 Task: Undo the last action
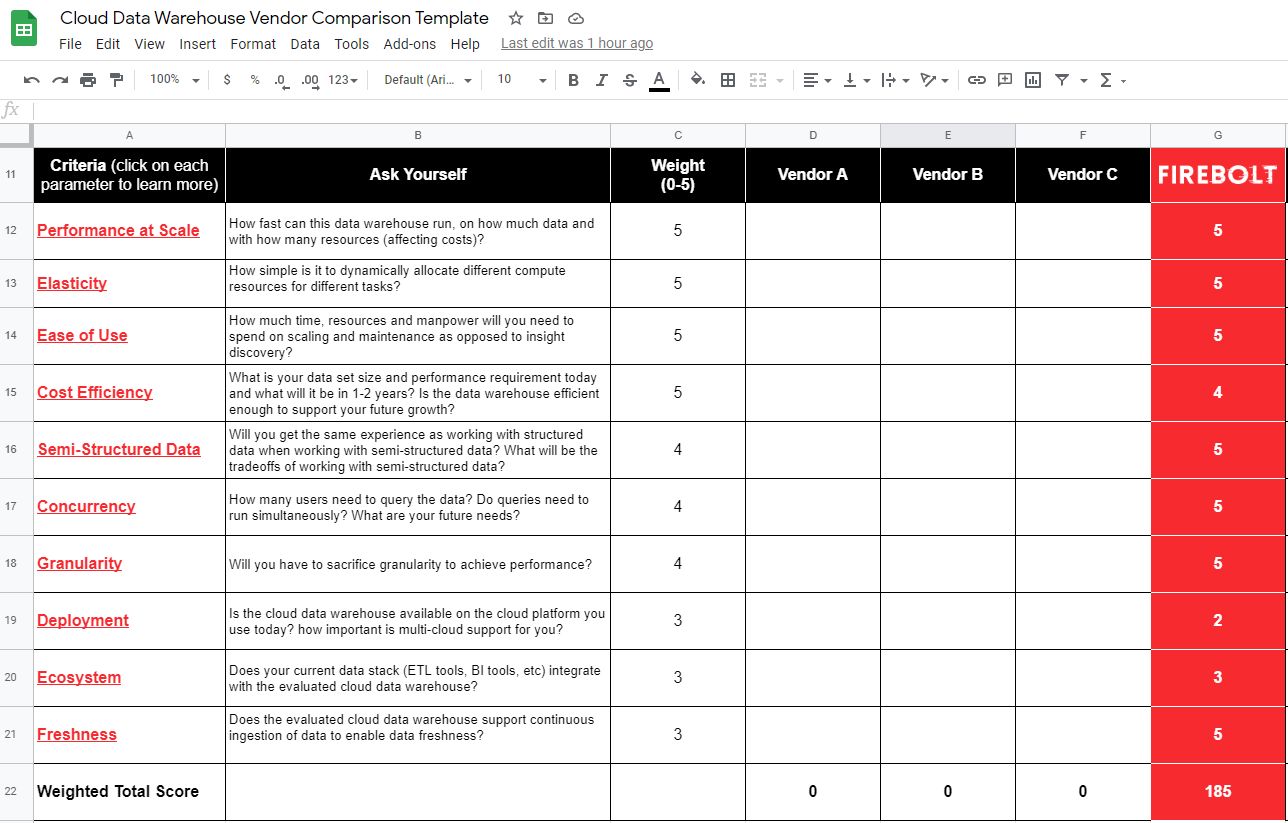[x=32, y=79]
